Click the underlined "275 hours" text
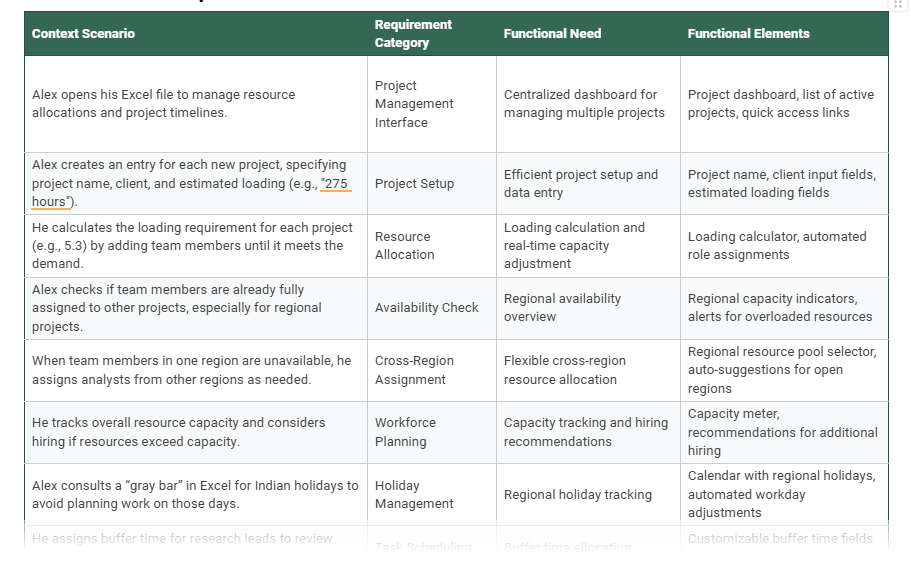The width and height of the screenshot is (911, 578). click(336, 184)
